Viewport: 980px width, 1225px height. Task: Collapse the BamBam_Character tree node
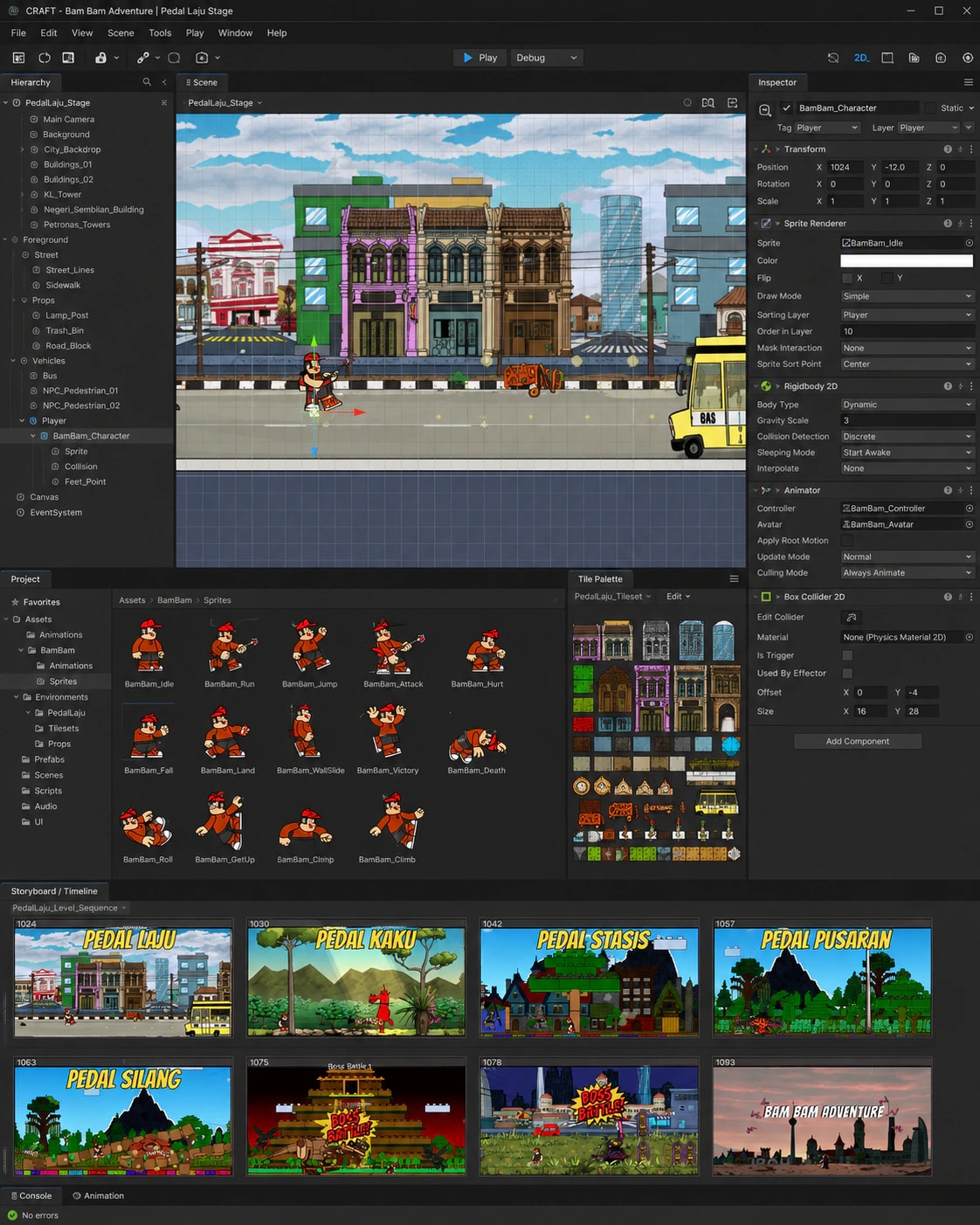[33, 436]
